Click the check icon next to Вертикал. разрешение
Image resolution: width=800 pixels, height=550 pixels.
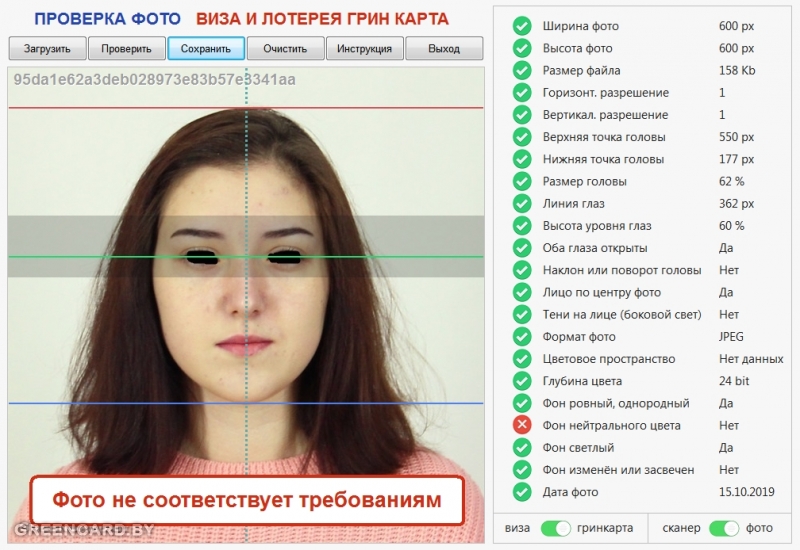point(522,115)
